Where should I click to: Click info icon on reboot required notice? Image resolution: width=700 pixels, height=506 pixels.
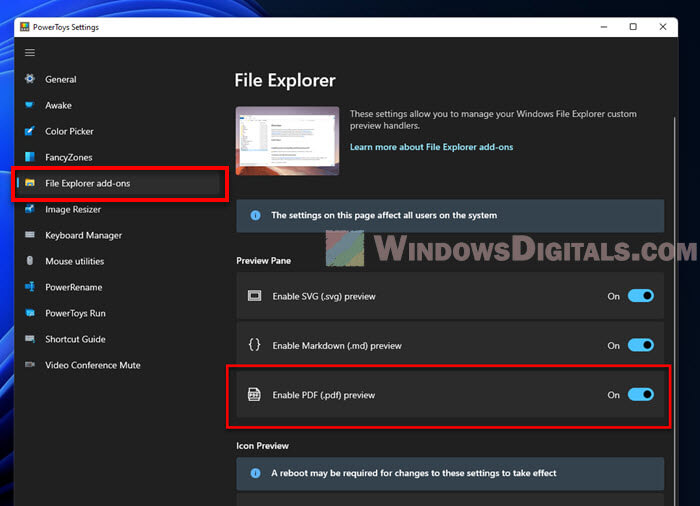click(x=255, y=473)
